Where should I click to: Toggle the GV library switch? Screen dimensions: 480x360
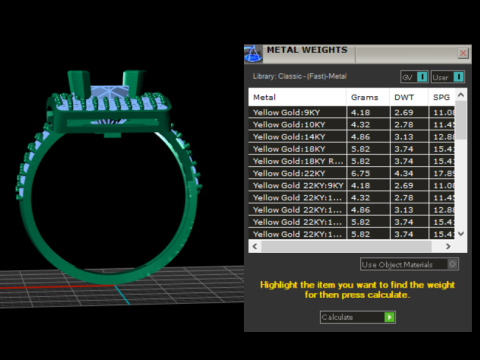coord(414,77)
